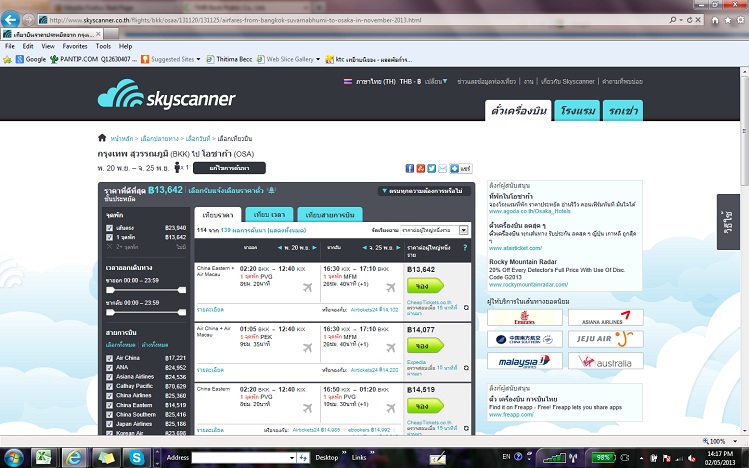The image size is (749, 468).
Task: Go to next return date after 25 พ.ย.
Action: [x=398, y=247]
